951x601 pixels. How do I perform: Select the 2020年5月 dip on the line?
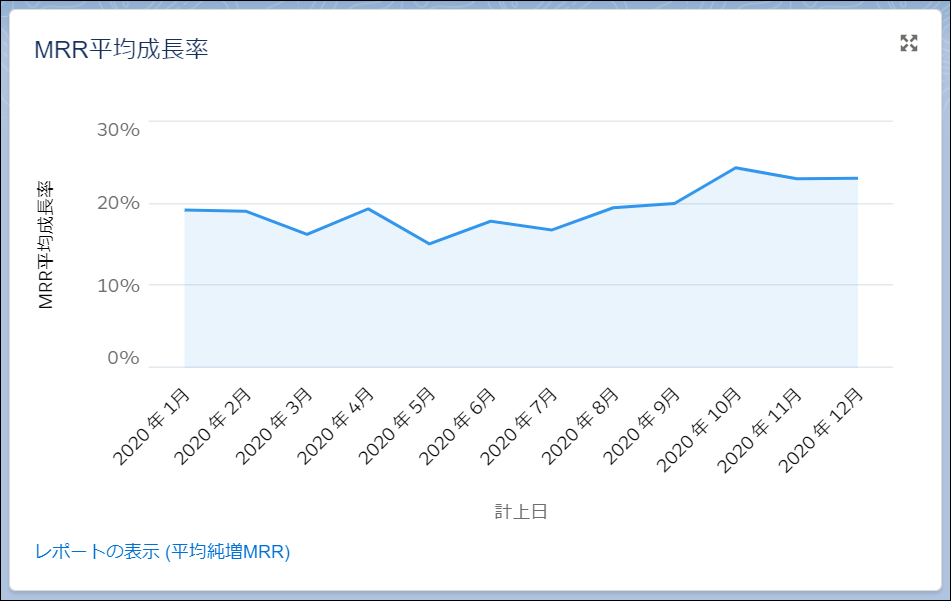coord(430,243)
